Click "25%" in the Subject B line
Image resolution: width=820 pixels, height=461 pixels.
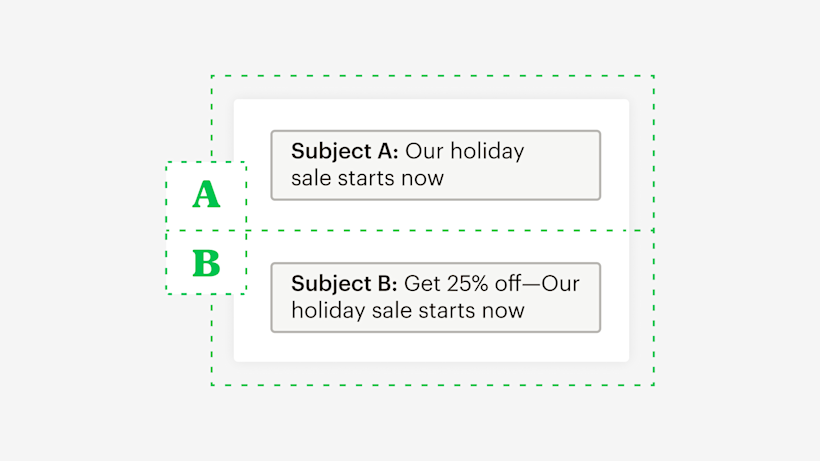466,284
